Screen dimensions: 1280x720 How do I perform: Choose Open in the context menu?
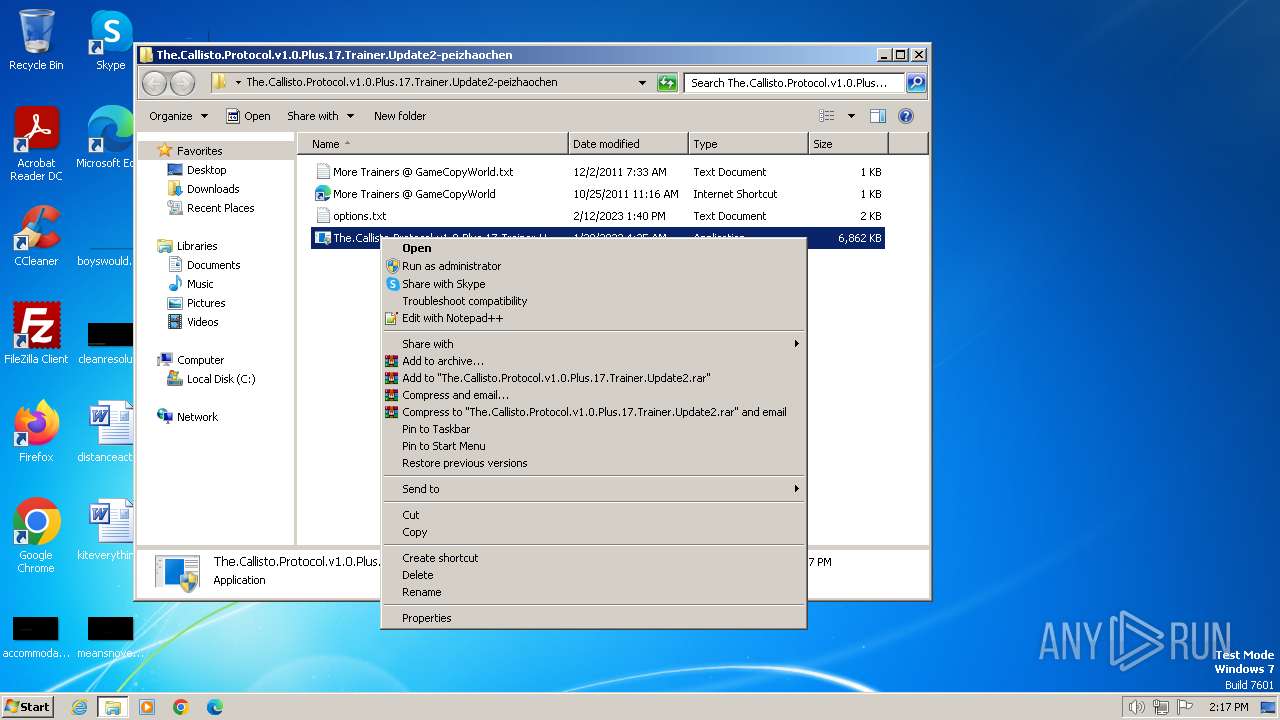594,248
